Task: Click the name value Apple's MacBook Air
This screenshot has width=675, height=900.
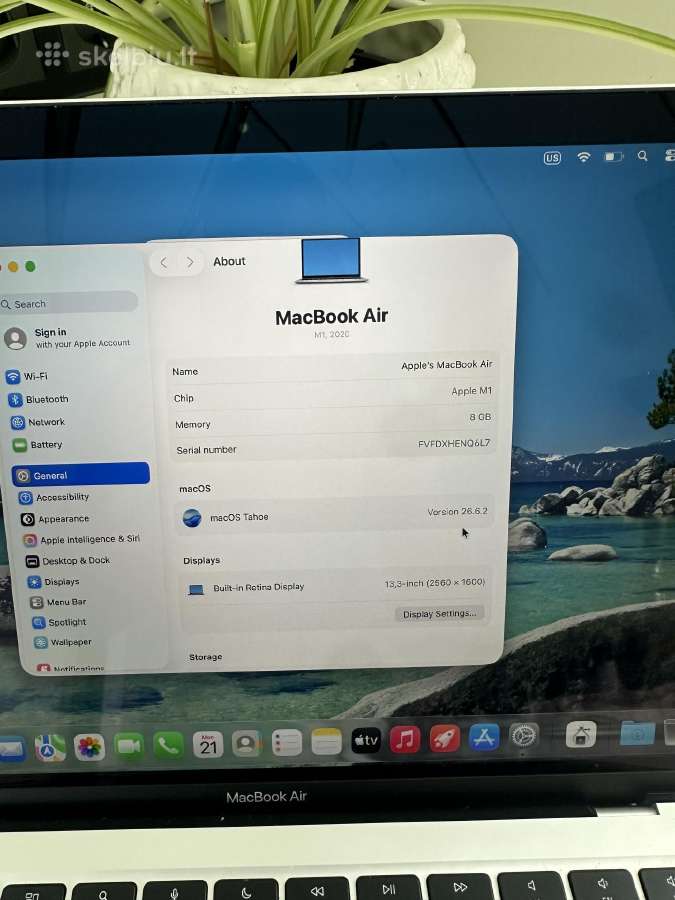Action: click(447, 365)
